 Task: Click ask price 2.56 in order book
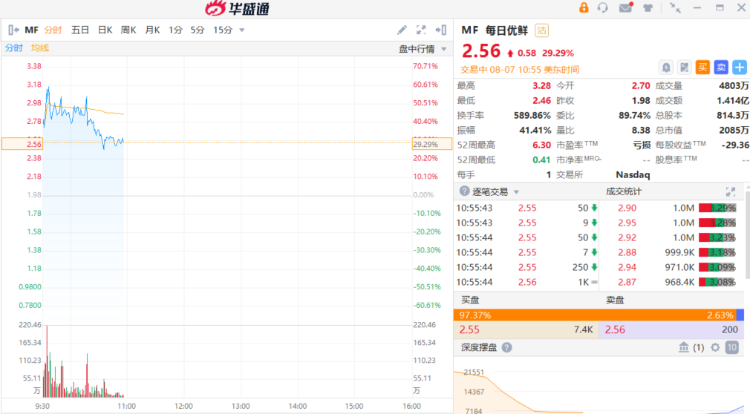(615, 329)
